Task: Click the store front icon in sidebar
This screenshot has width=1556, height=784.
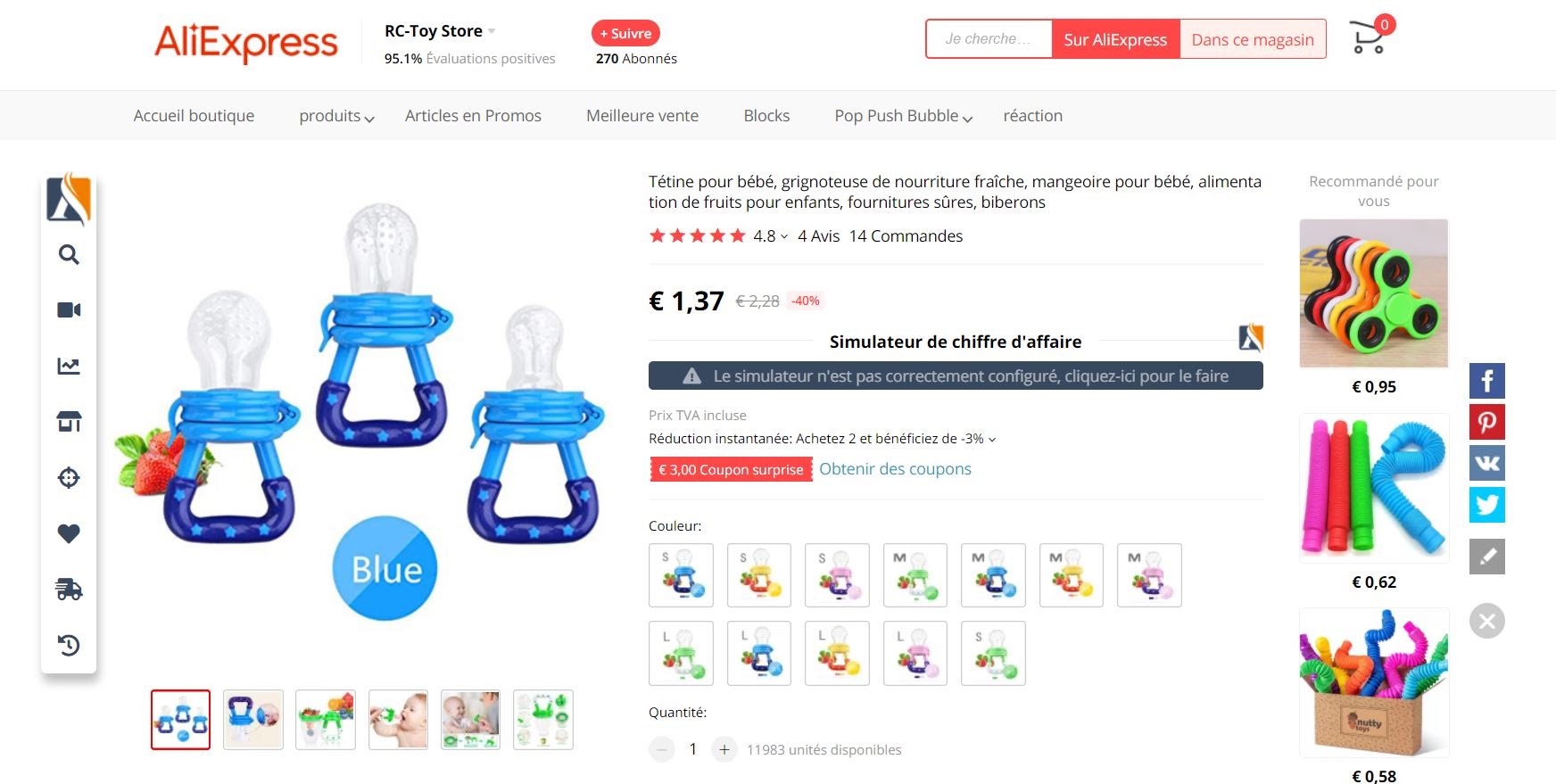Action: 69,421
